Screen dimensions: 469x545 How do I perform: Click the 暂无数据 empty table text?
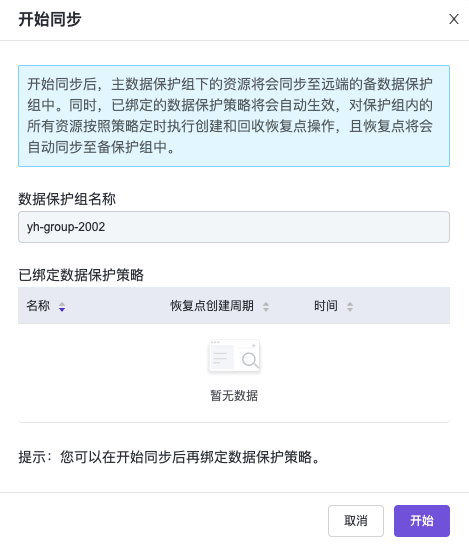(234, 396)
